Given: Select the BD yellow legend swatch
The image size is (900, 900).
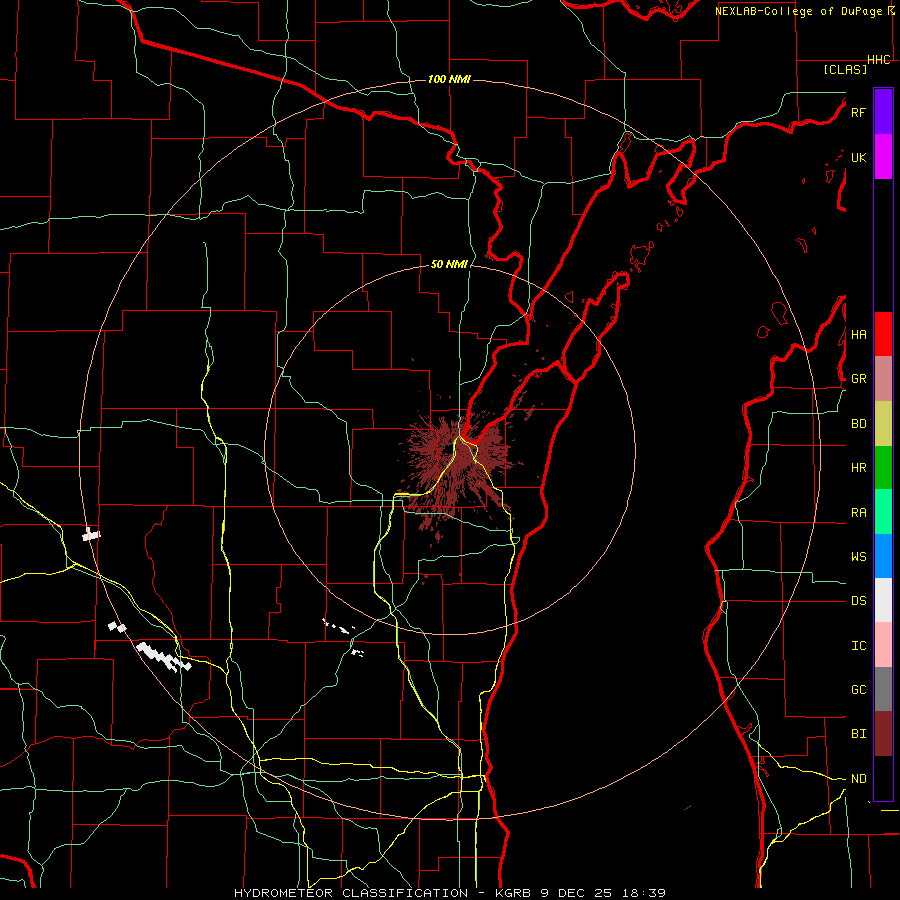Looking at the screenshot, I should point(883,424).
